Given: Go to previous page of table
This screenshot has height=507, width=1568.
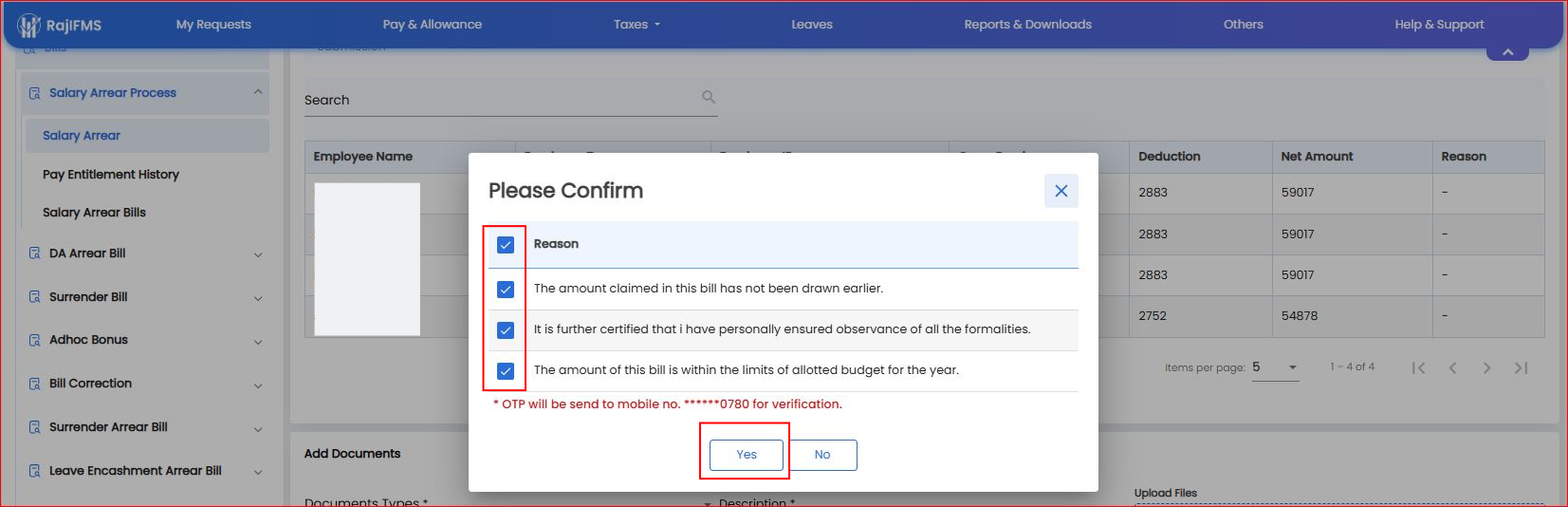Looking at the screenshot, I should tap(1452, 368).
